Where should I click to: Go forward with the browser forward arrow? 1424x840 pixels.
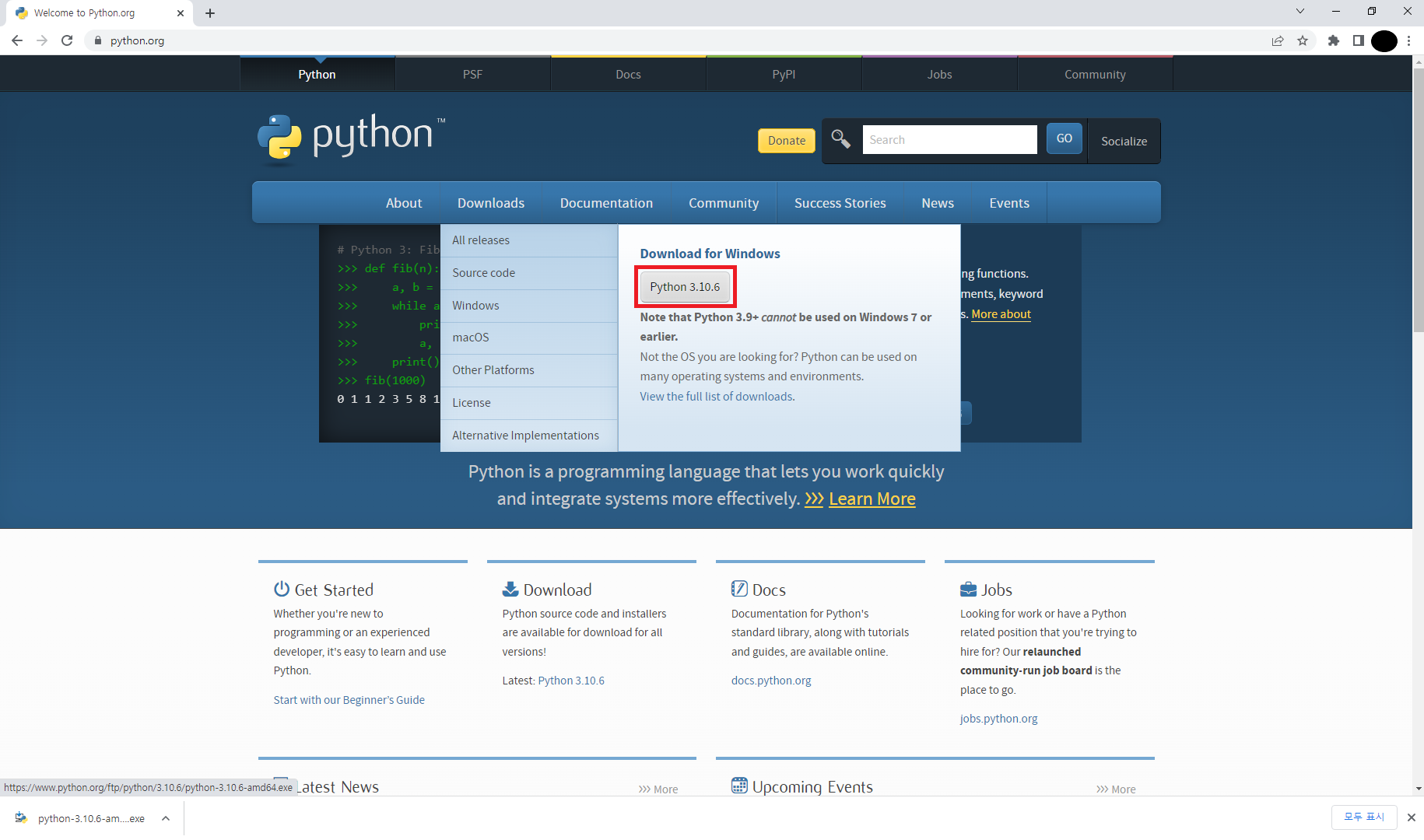[42, 40]
